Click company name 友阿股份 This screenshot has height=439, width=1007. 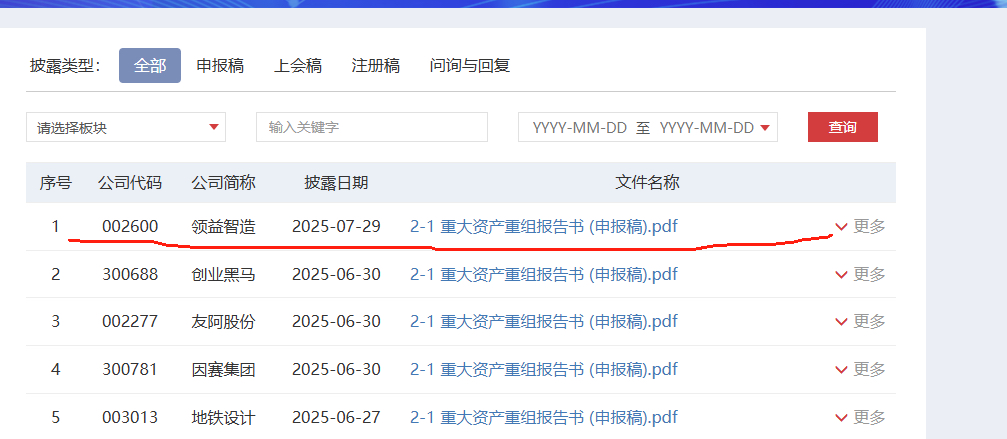coord(223,321)
